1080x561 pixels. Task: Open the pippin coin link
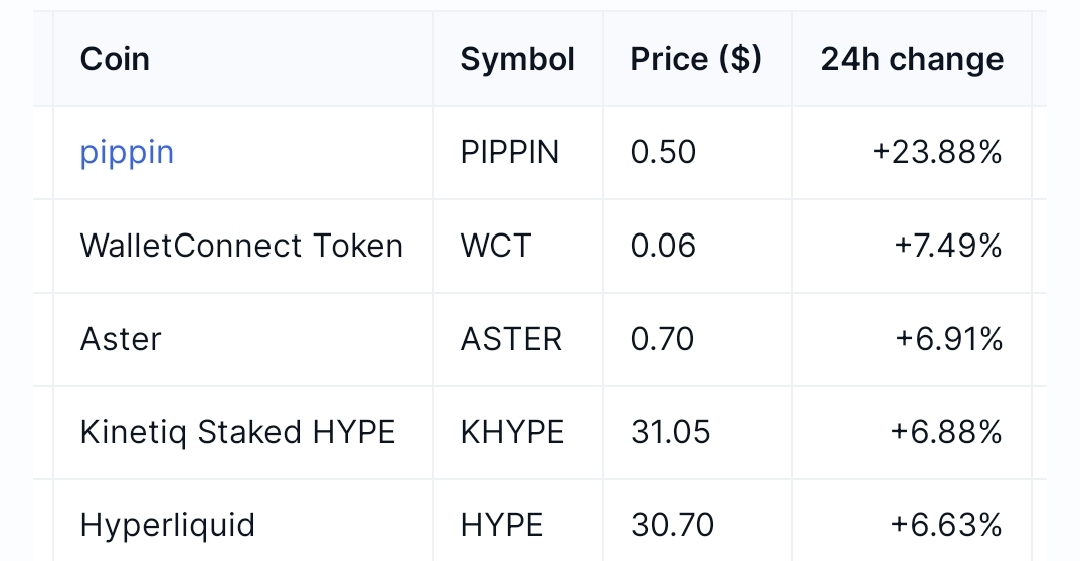point(127,152)
